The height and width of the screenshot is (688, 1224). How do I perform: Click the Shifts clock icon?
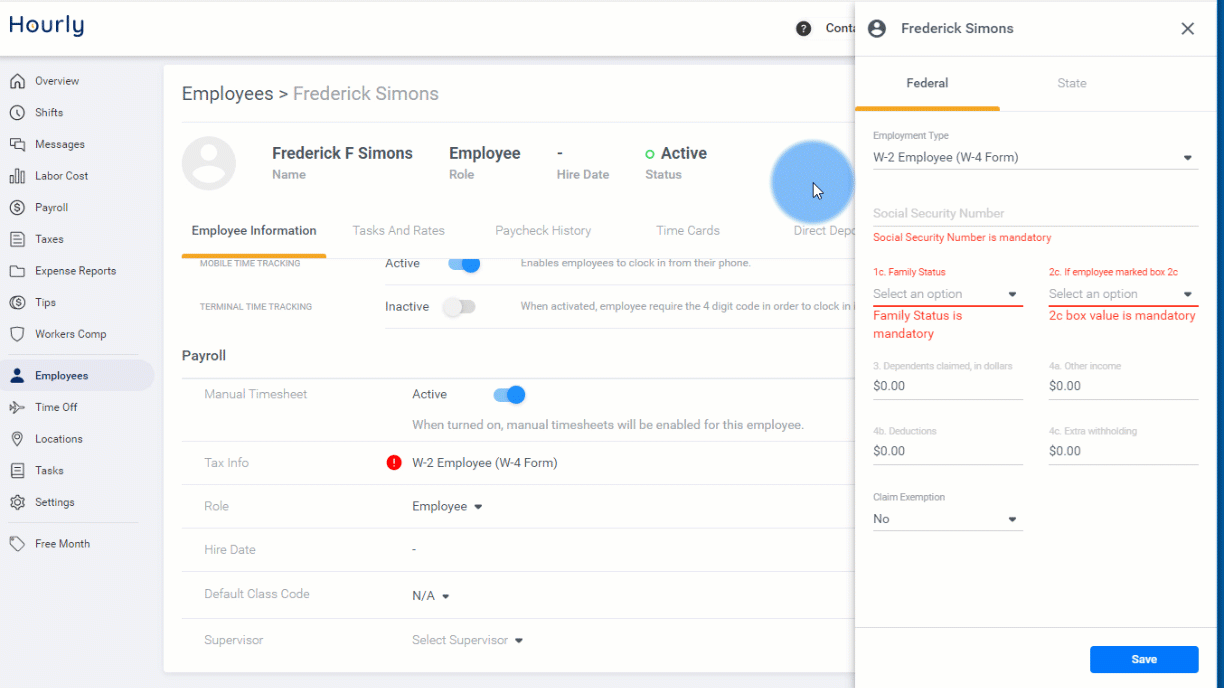tap(17, 113)
